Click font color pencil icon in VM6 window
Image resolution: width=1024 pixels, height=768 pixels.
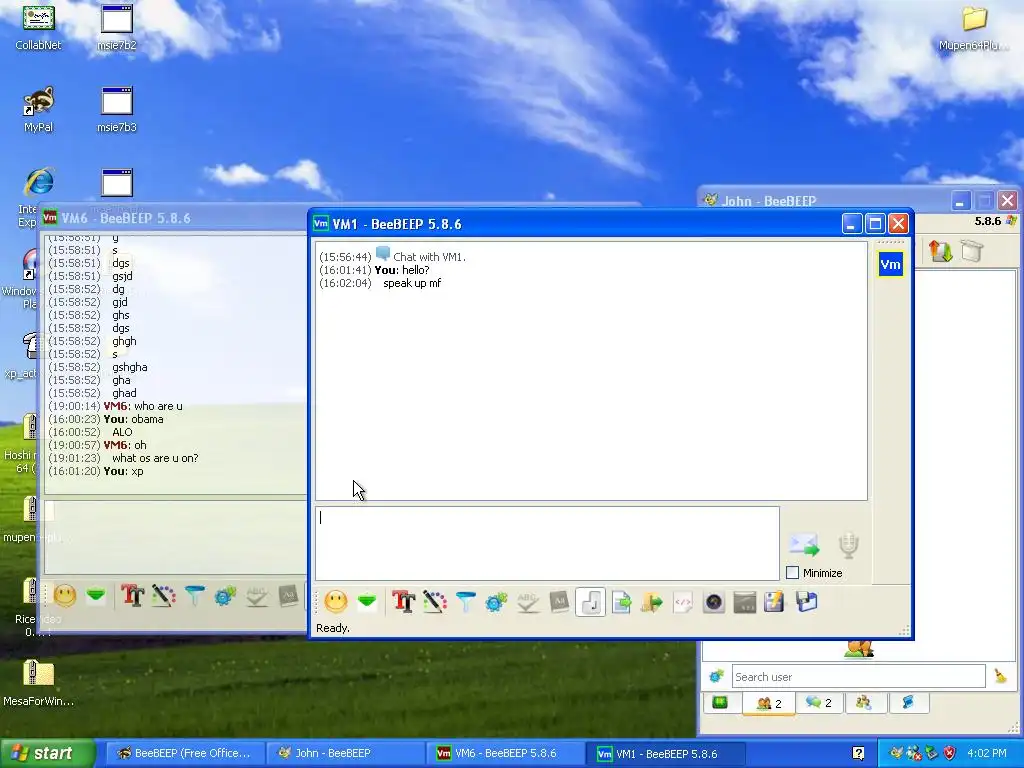coord(163,596)
